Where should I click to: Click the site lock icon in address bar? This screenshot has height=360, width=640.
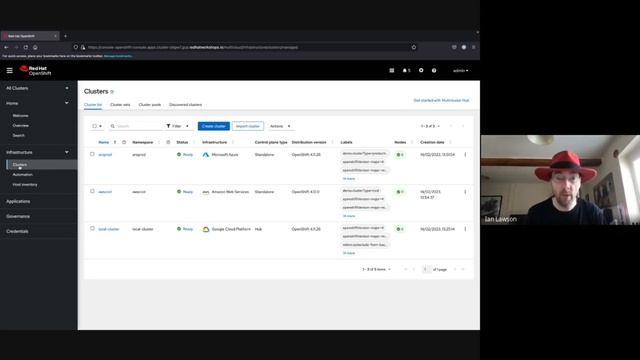[x=83, y=47]
